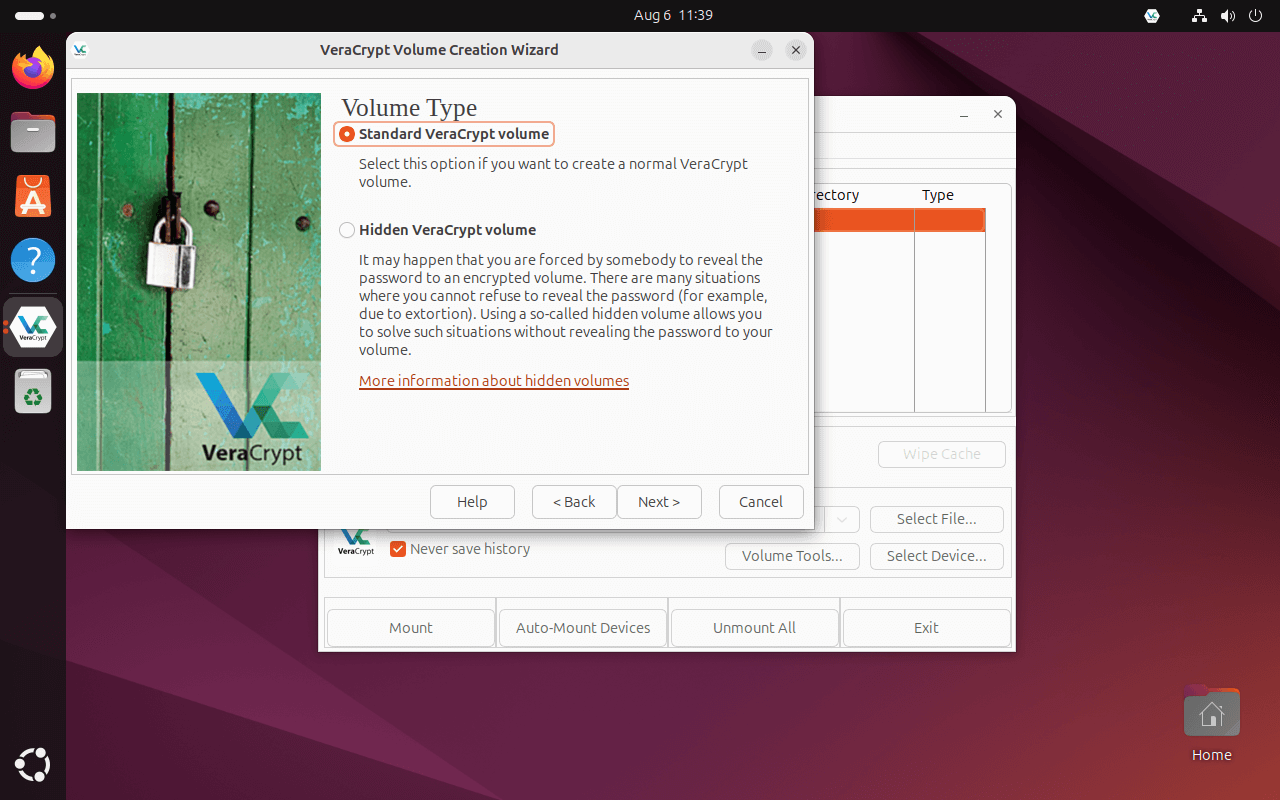Open the Files app in dock

pyautogui.click(x=33, y=132)
